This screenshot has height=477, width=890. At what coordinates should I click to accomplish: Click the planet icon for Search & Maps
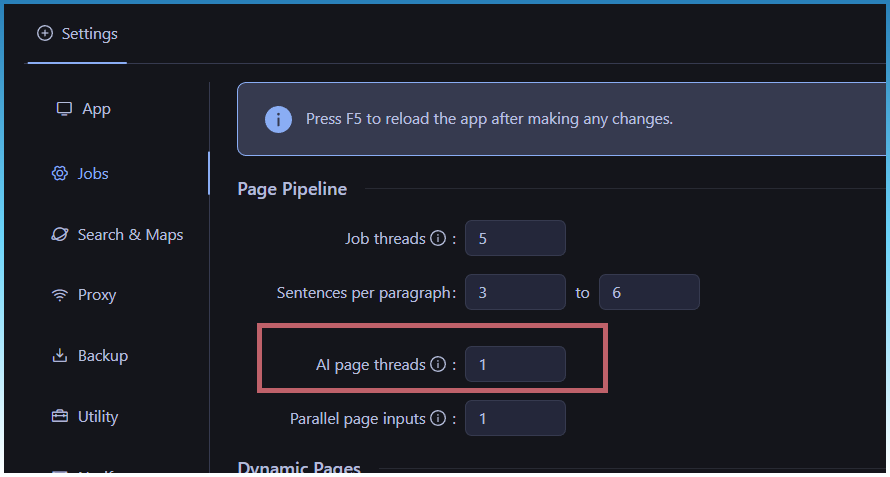click(x=60, y=235)
